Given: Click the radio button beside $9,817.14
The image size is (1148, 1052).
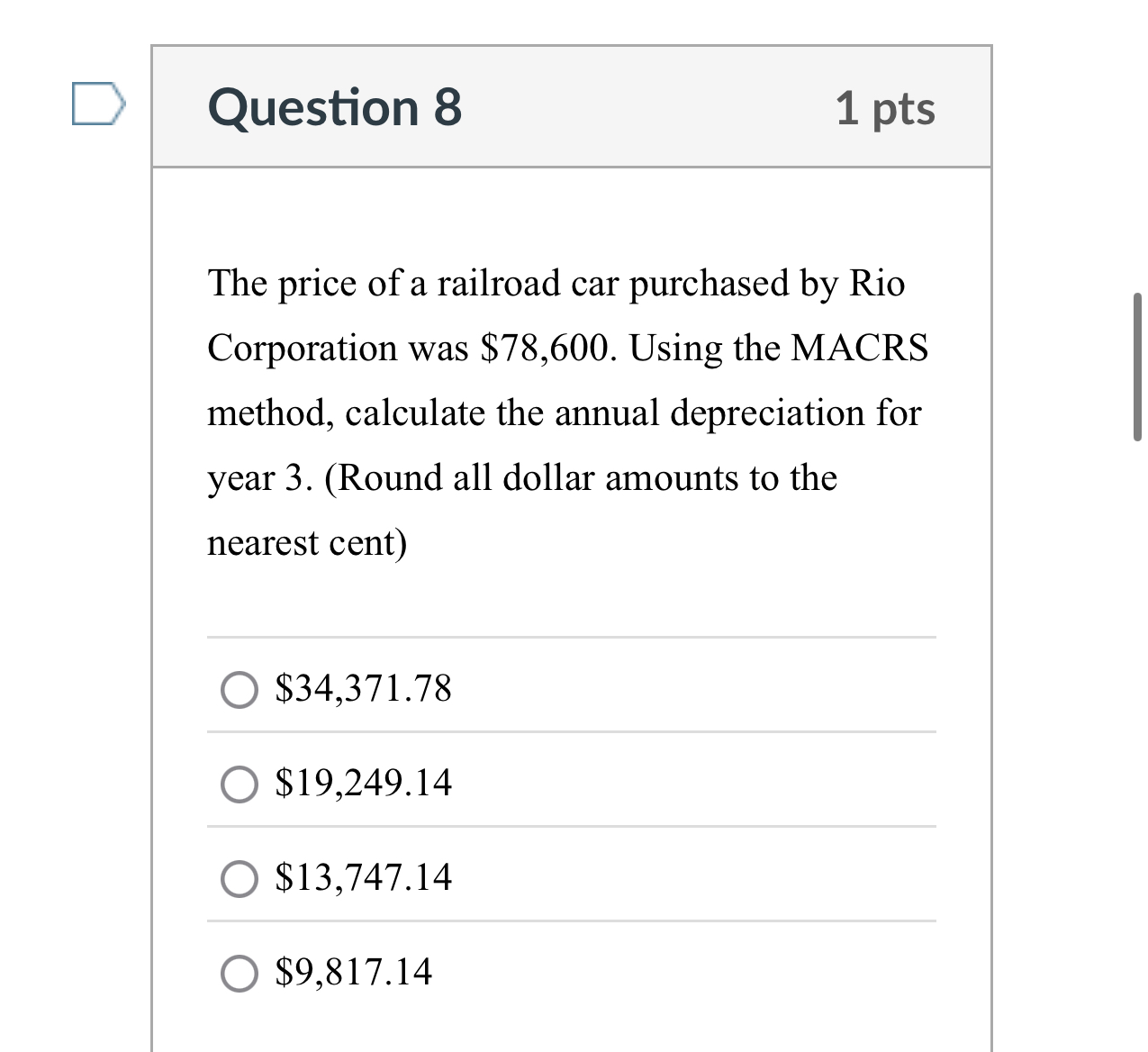Looking at the screenshot, I should (x=239, y=974).
